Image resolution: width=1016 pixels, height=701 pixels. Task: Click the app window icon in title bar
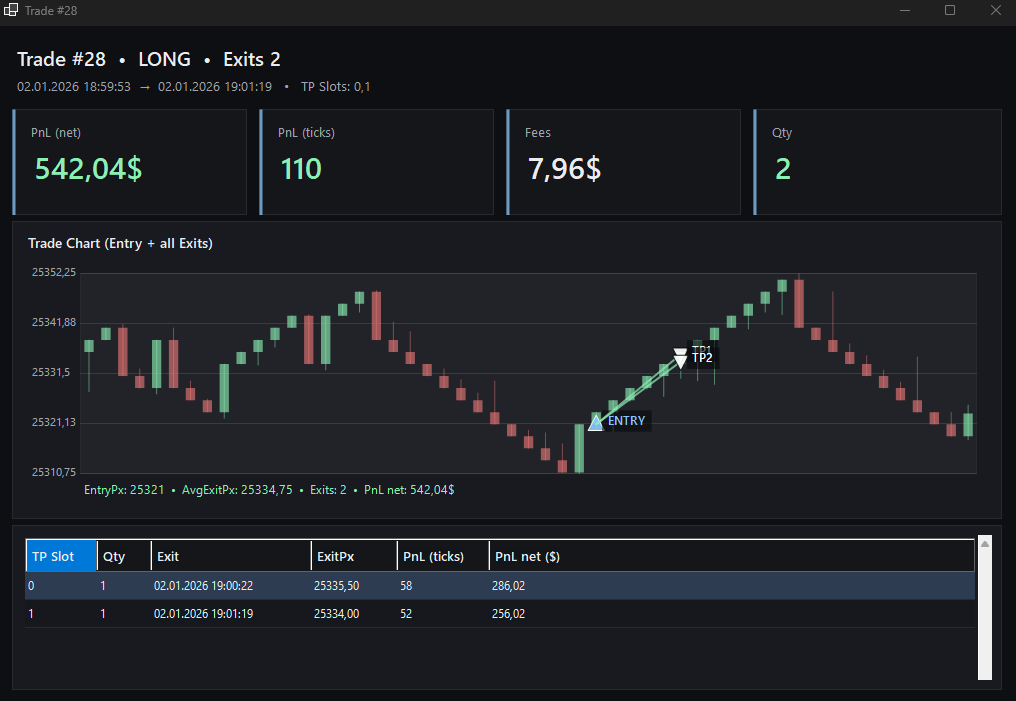11,11
